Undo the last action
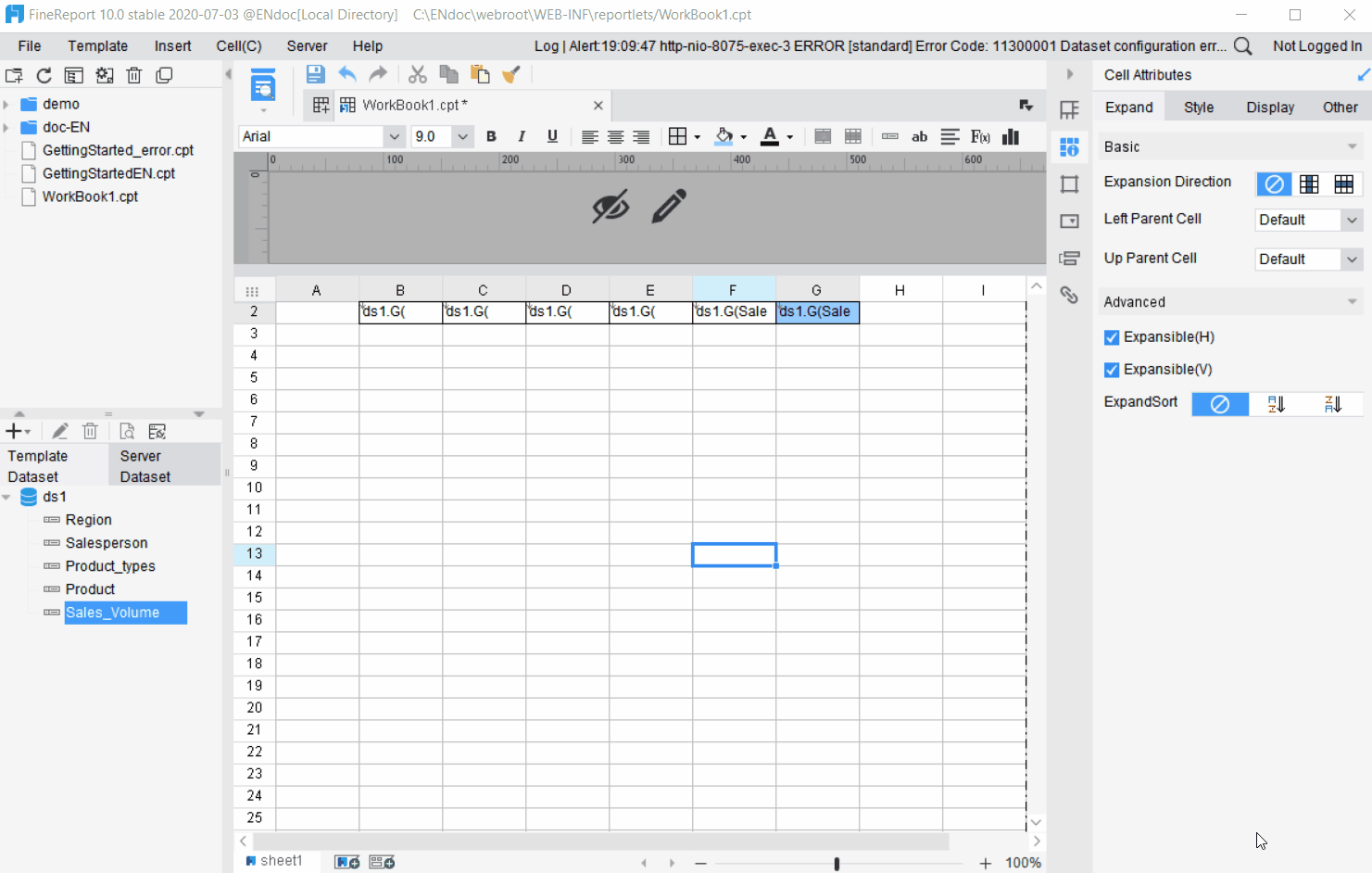 coord(347,75)
